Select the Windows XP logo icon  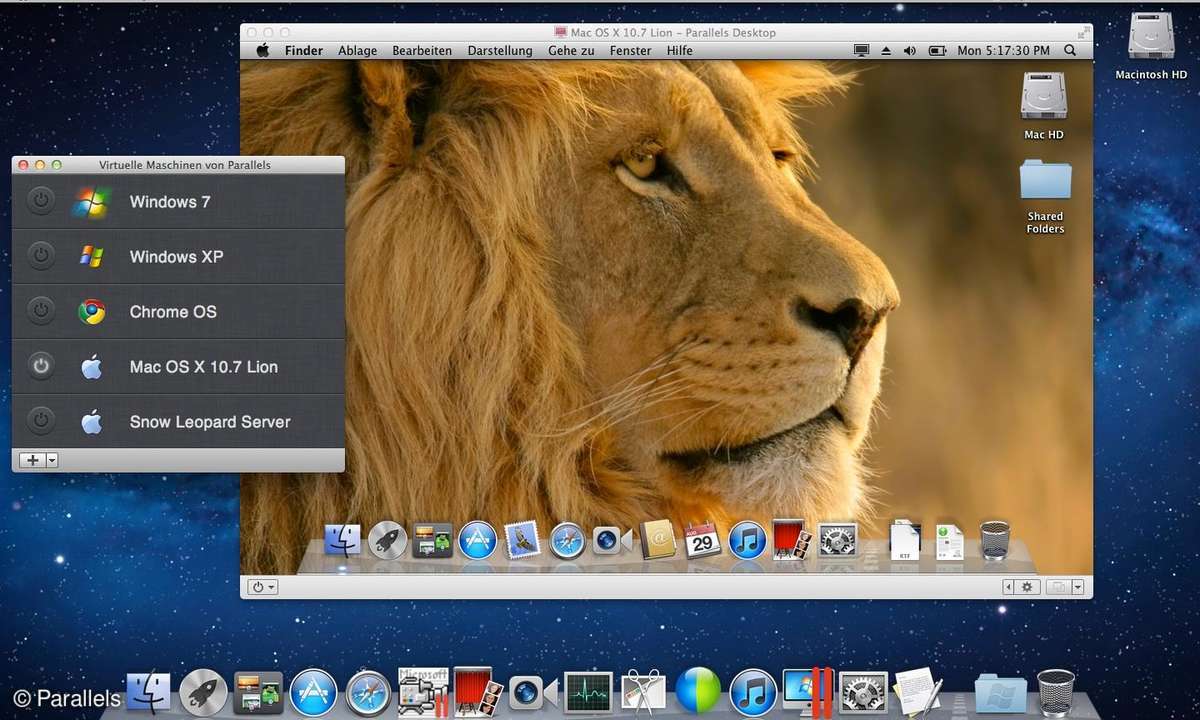(91, 257)
